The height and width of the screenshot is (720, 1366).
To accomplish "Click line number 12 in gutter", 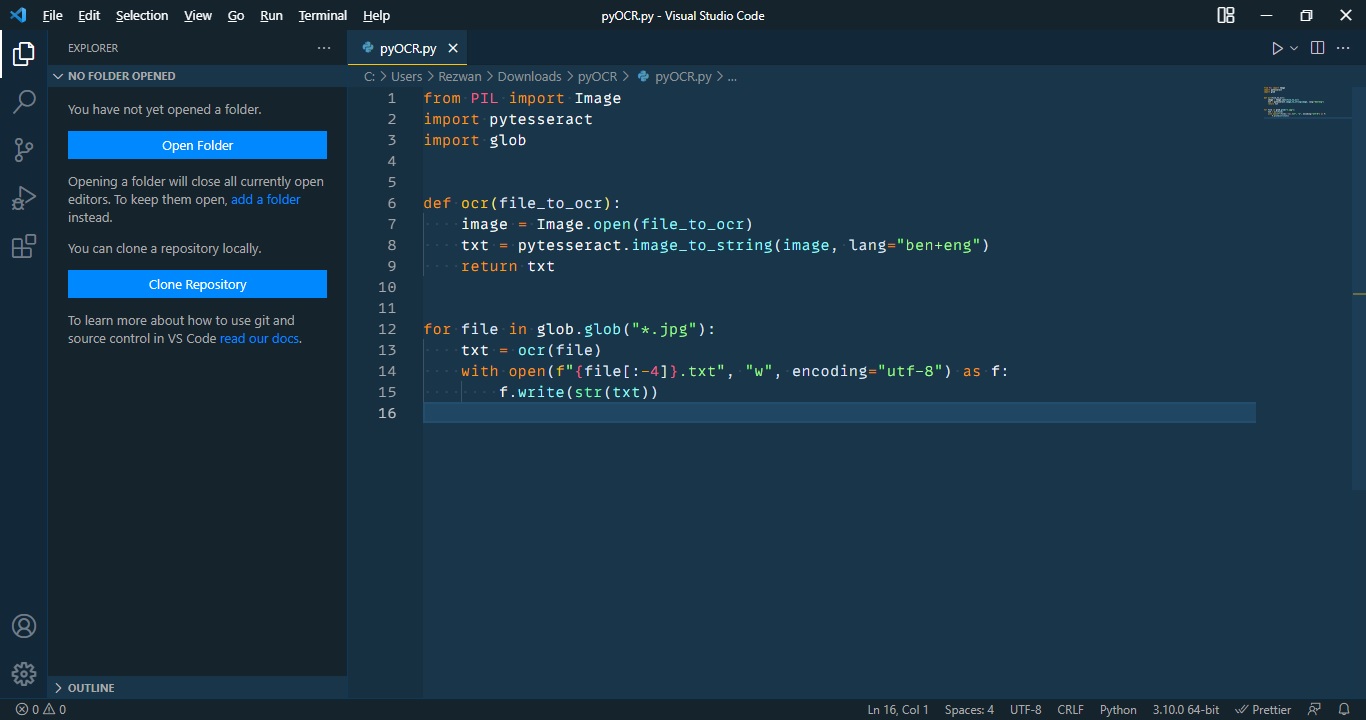I will 387,329.
